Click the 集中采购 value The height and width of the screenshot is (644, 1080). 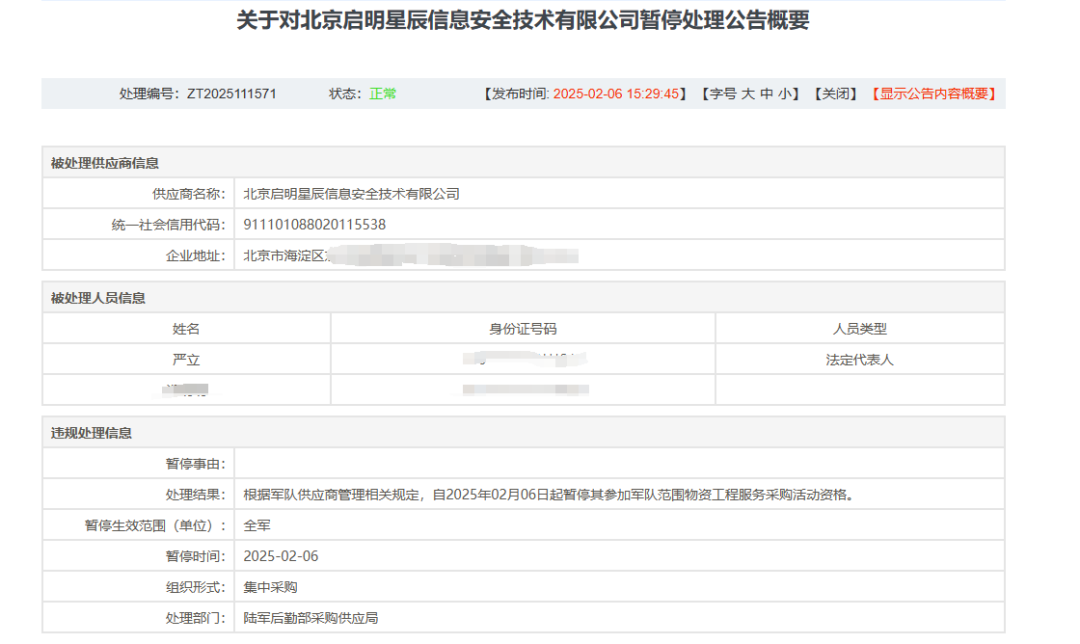pyautogui.click(x=270, y=587)
